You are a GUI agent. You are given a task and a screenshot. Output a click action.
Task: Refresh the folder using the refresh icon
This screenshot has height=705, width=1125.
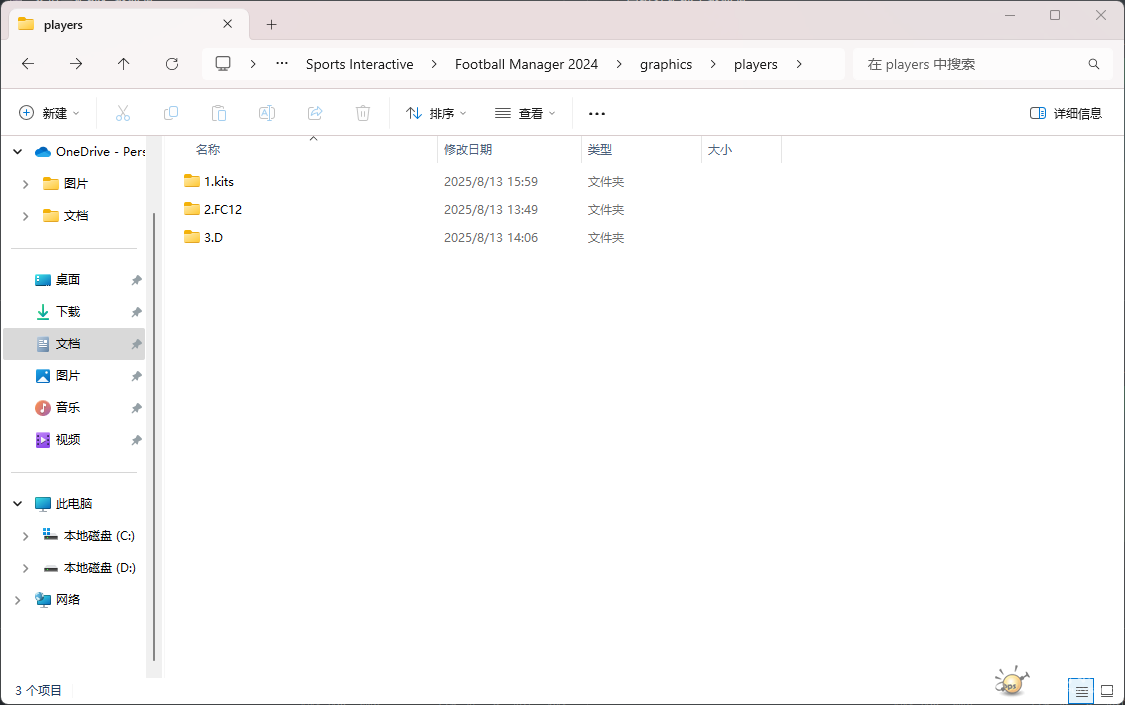[171, 63]
